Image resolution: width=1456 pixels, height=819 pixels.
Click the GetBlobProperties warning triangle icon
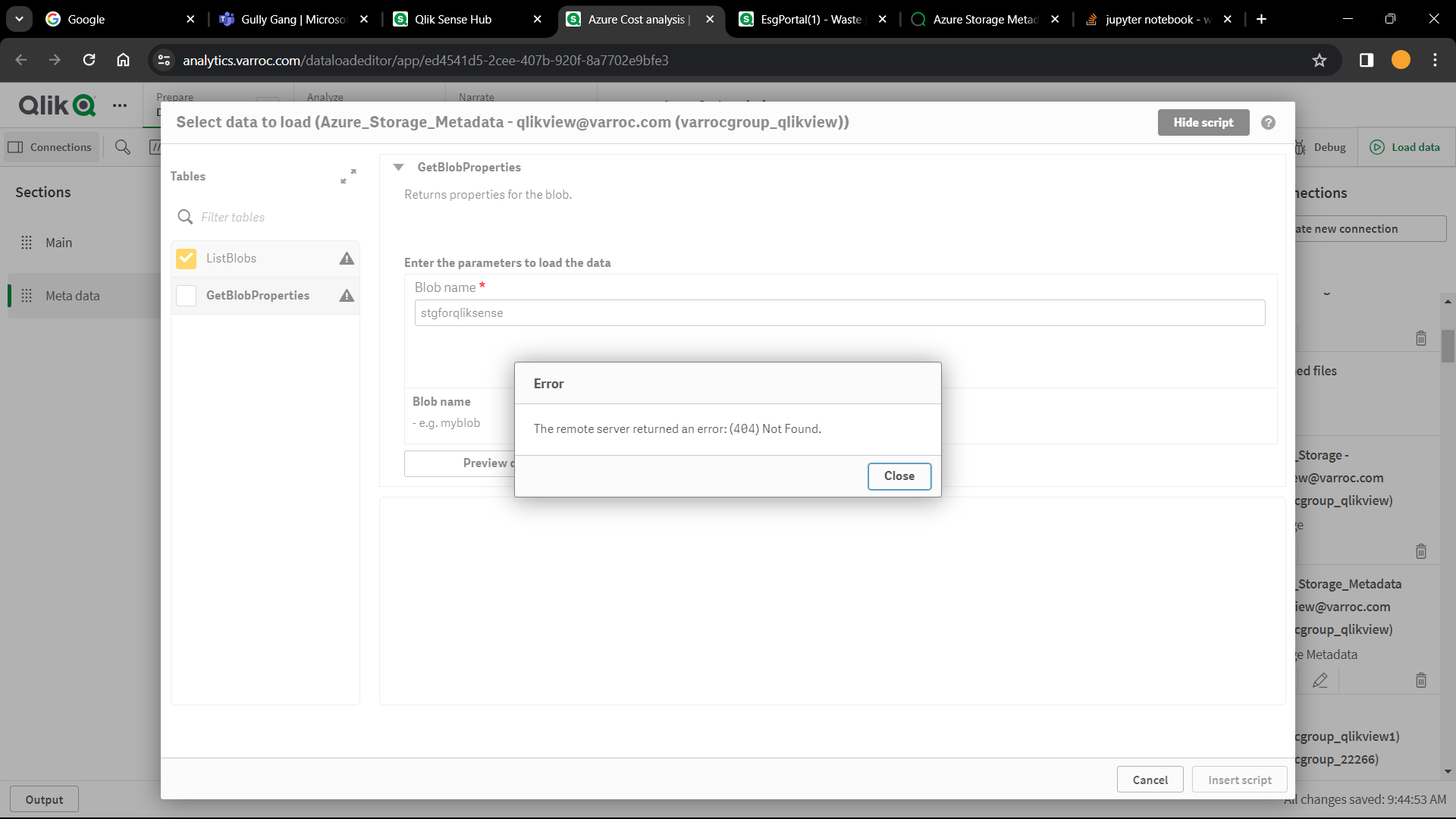click(x=347, y=296)
